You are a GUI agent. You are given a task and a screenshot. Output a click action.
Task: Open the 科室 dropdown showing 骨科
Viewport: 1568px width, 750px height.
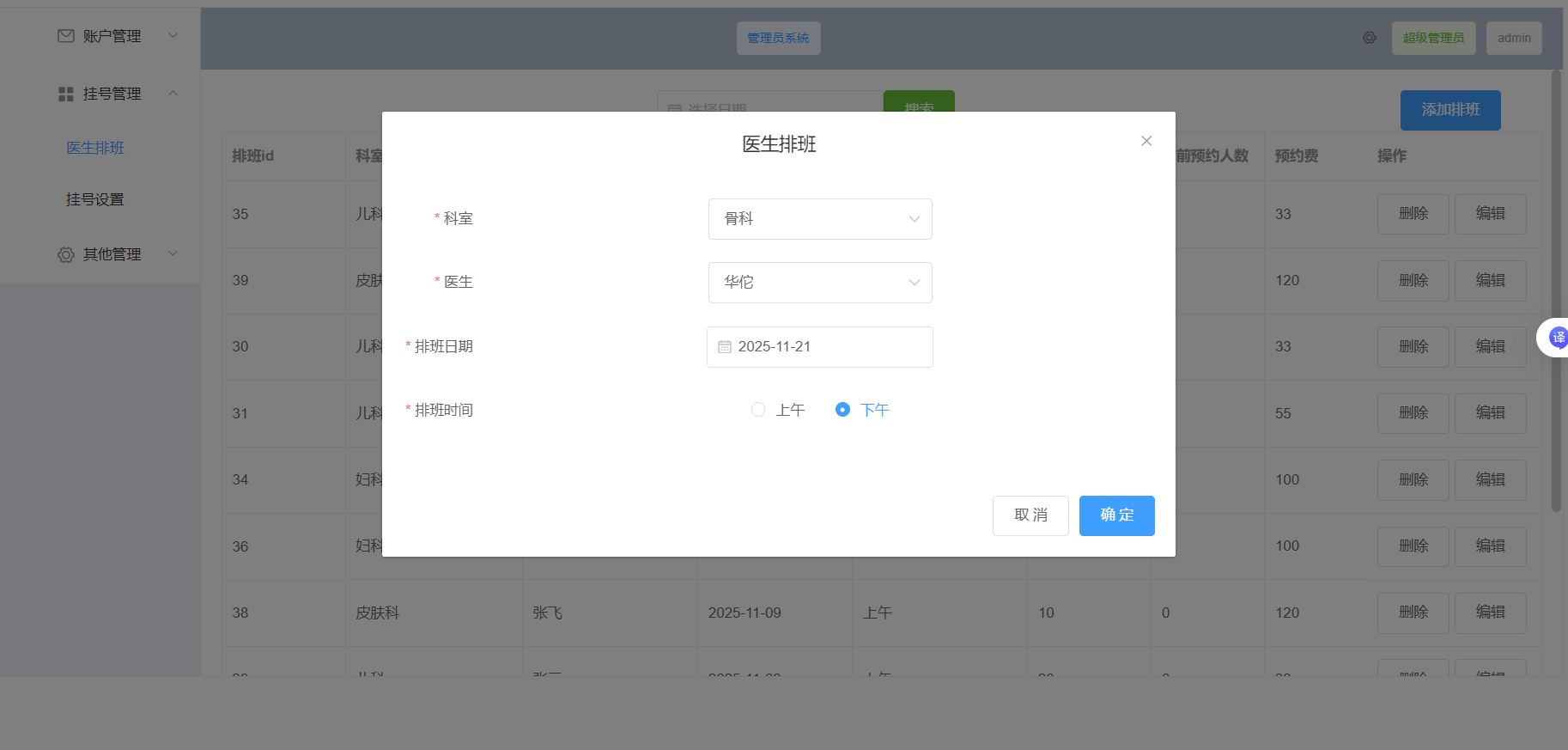click(x=819, y=219)
